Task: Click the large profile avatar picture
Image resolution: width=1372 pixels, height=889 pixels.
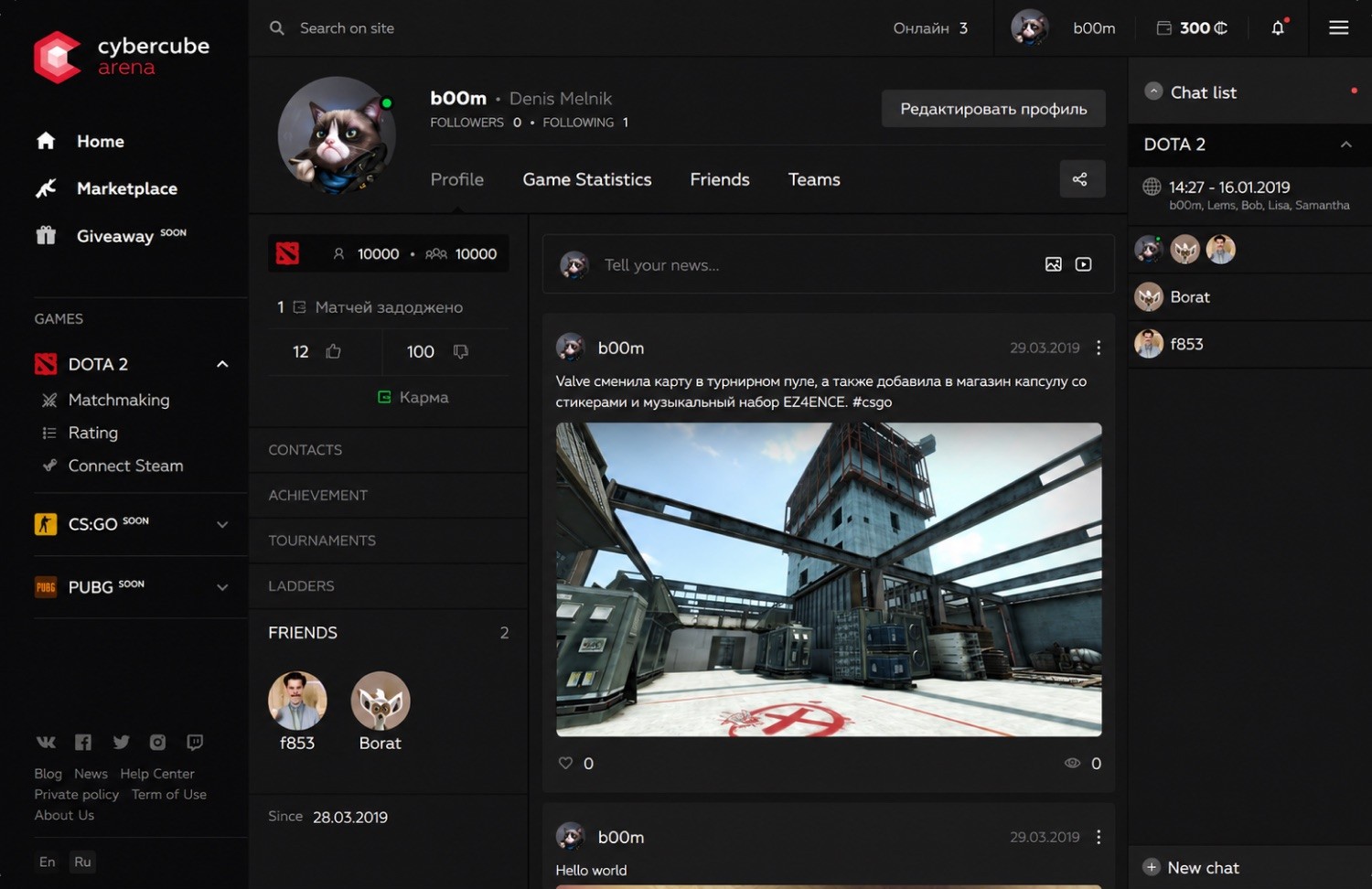Action: pos(337,135)
